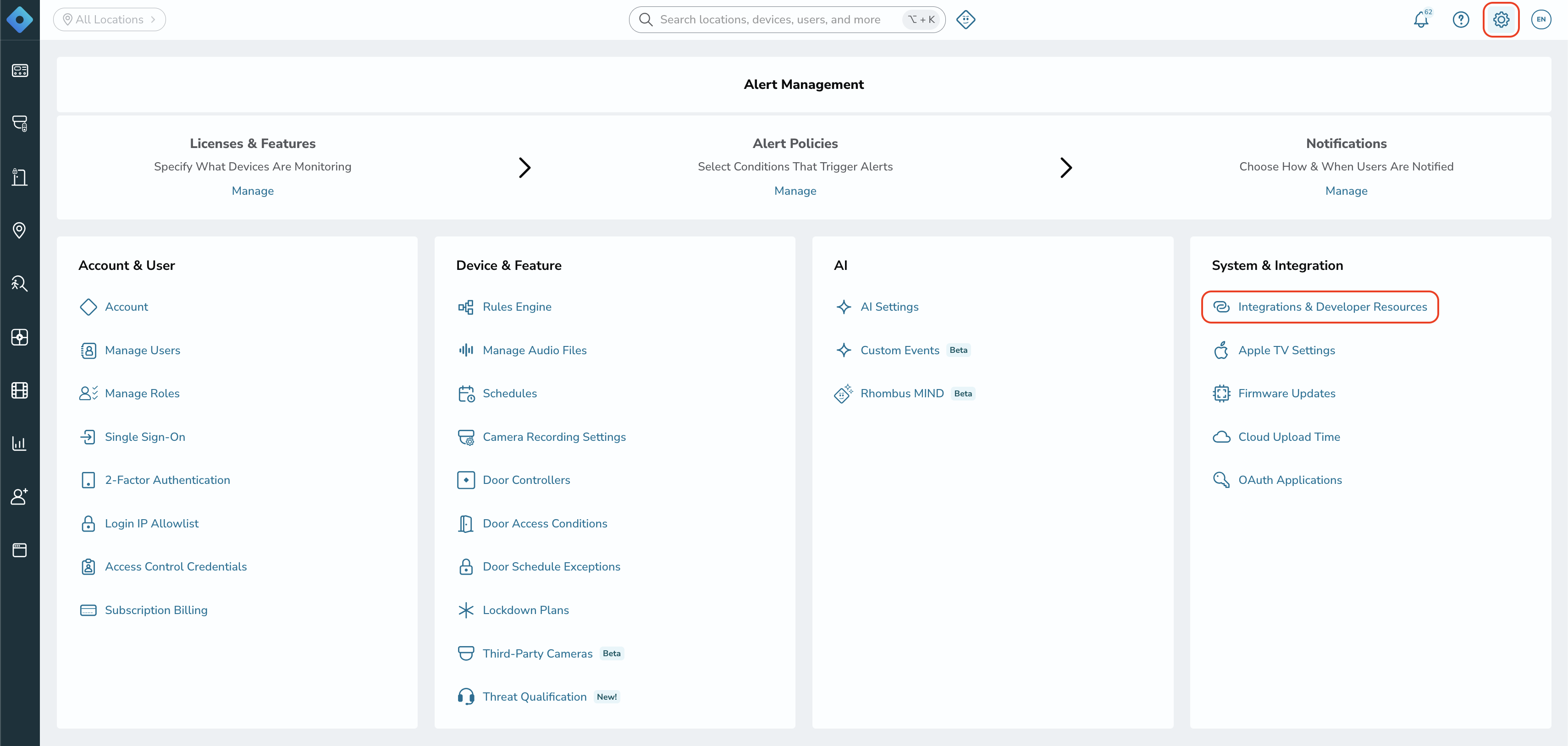Image resolution: width=1568 pixels, height=746 pixels.
Task: Open Manage Roles settings
Action: tap(142, 394)
